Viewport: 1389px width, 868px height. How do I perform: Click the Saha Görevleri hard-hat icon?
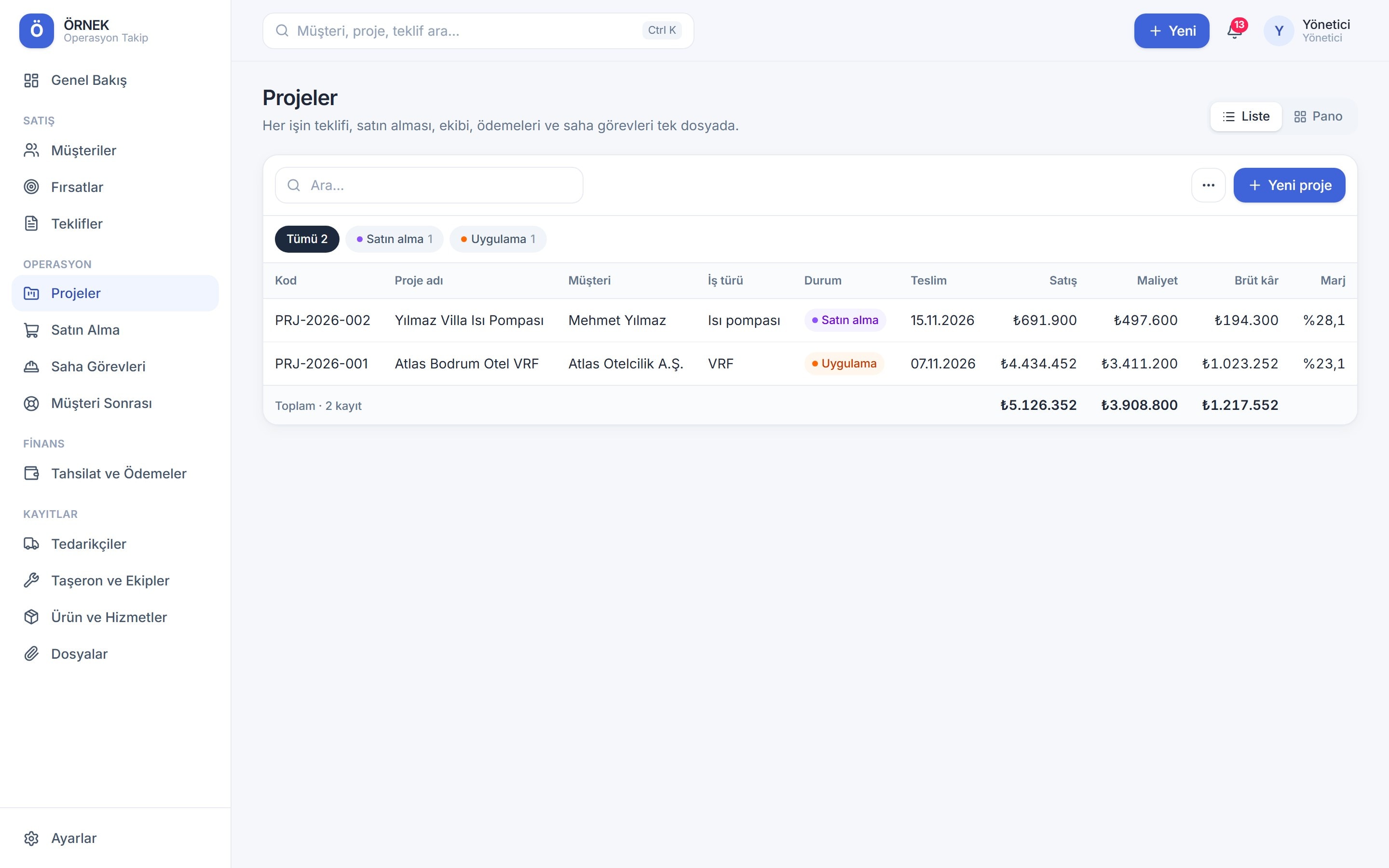point(31,367)
